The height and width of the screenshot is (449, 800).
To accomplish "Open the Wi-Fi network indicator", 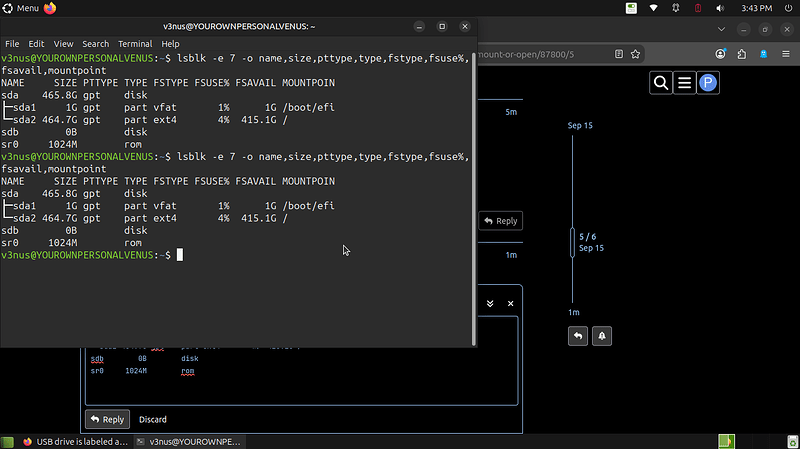I will pyautogui.click(x=654, y=8).
